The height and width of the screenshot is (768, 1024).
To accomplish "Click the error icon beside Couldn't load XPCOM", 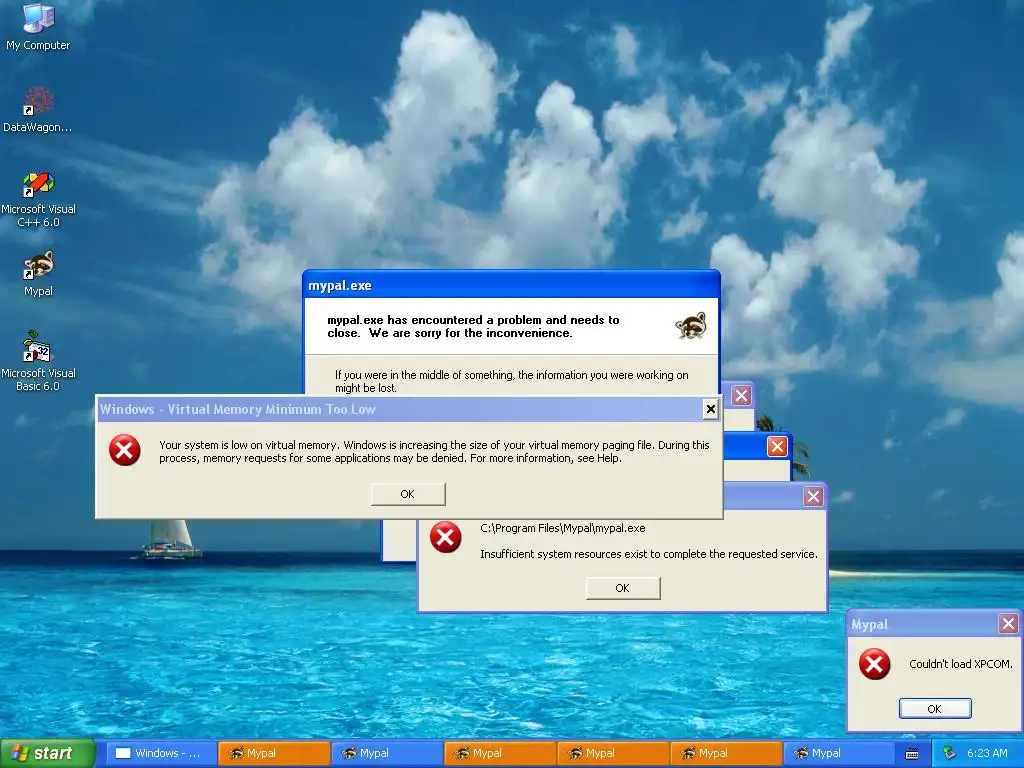I will tap(874, 664).
